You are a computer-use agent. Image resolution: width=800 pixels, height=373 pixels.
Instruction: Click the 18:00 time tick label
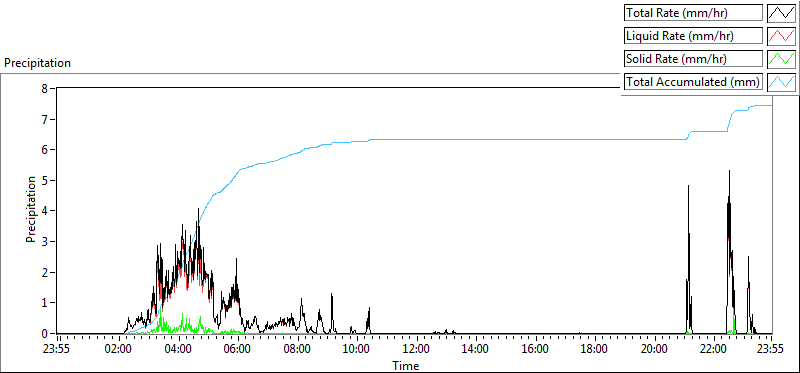(x=595, y=350)
